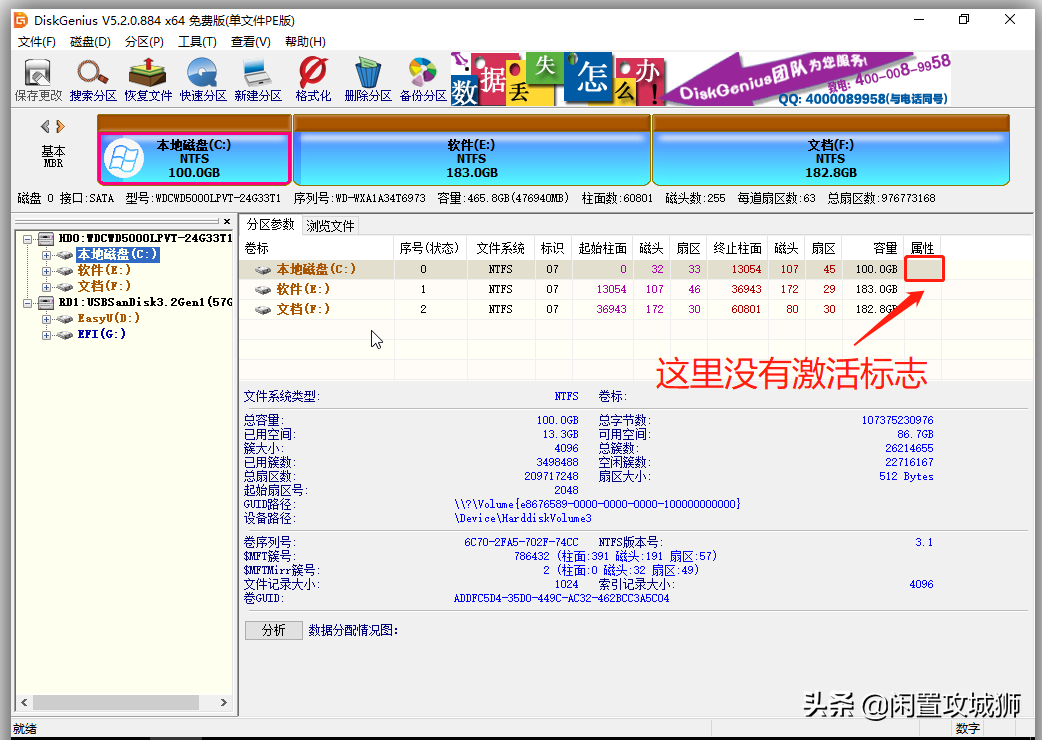
Task: Click the 起始柱面 column header
Action: click(603, 248)
